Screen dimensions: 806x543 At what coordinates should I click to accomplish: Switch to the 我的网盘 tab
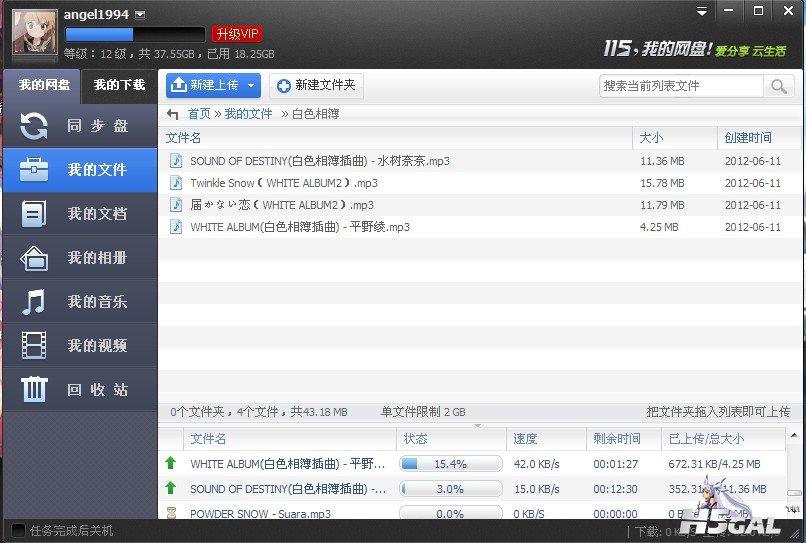click(43, 85)
